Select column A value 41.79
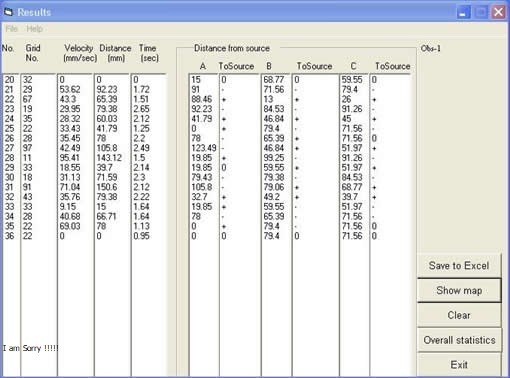Screen dimensions: 510x378 coord(202,119)
